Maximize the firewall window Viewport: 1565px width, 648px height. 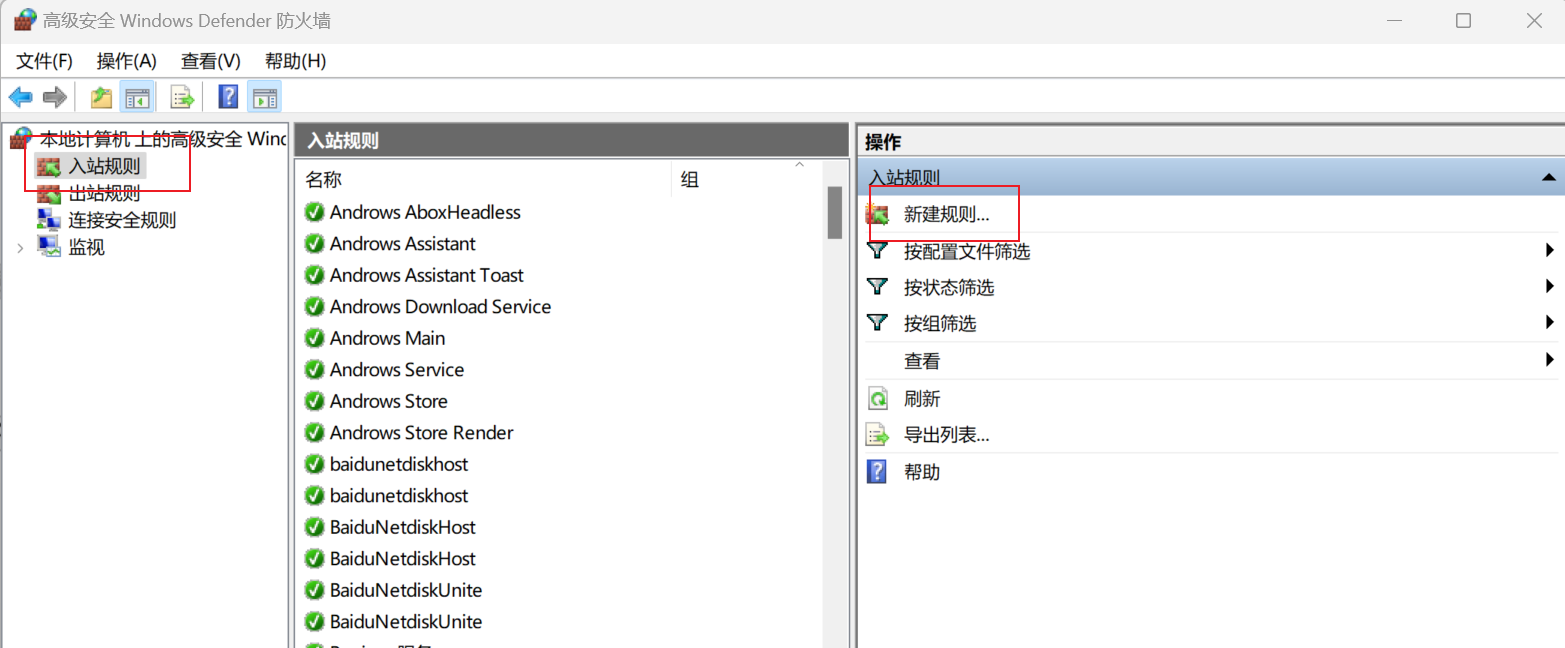click(x=1463, y=20)
